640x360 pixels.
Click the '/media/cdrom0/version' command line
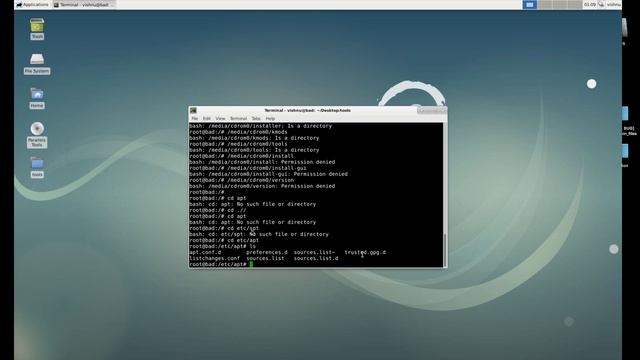click(242, 180)
